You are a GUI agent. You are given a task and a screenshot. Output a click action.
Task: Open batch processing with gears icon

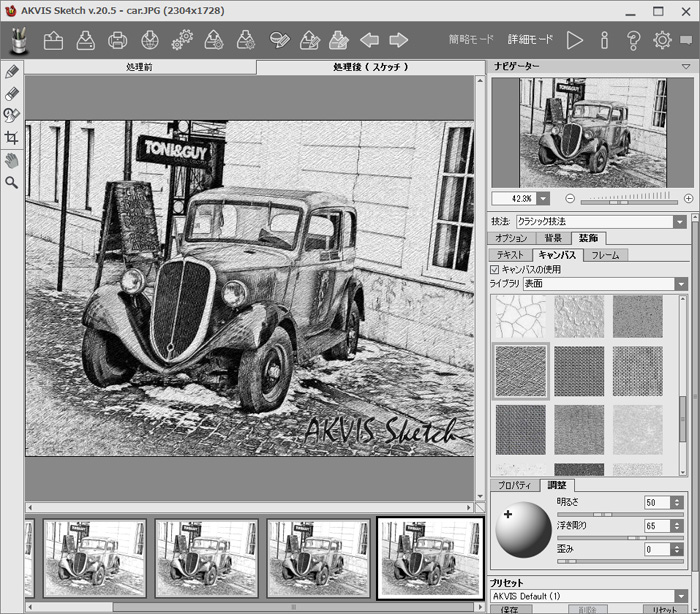click(x=182, y=40)
